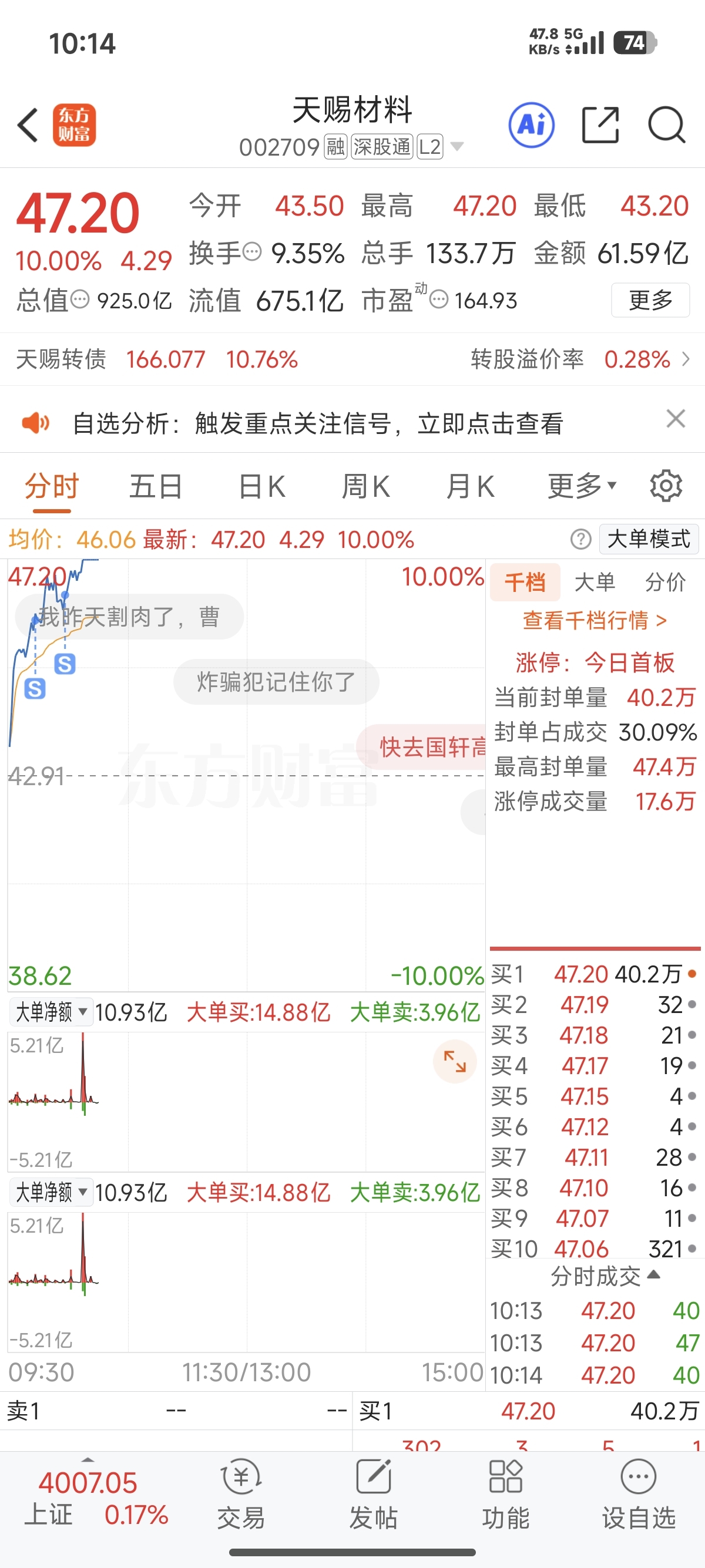Switch to 月K chart tab
This screenshot has height=1568, width=705.
(470, 486)
